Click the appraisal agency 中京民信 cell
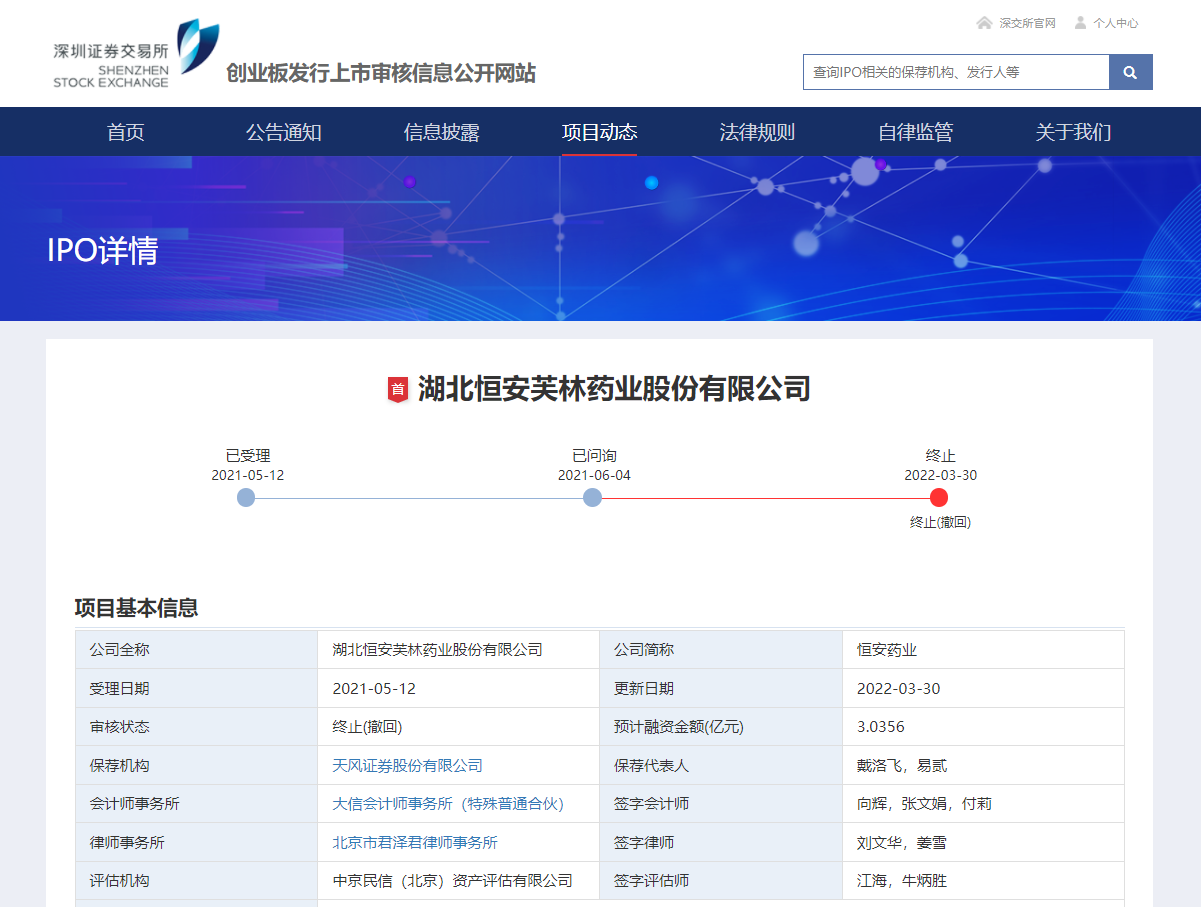The width and height of the screenshot is (1201, 907). pyautogui.click(x=458, y=881)
